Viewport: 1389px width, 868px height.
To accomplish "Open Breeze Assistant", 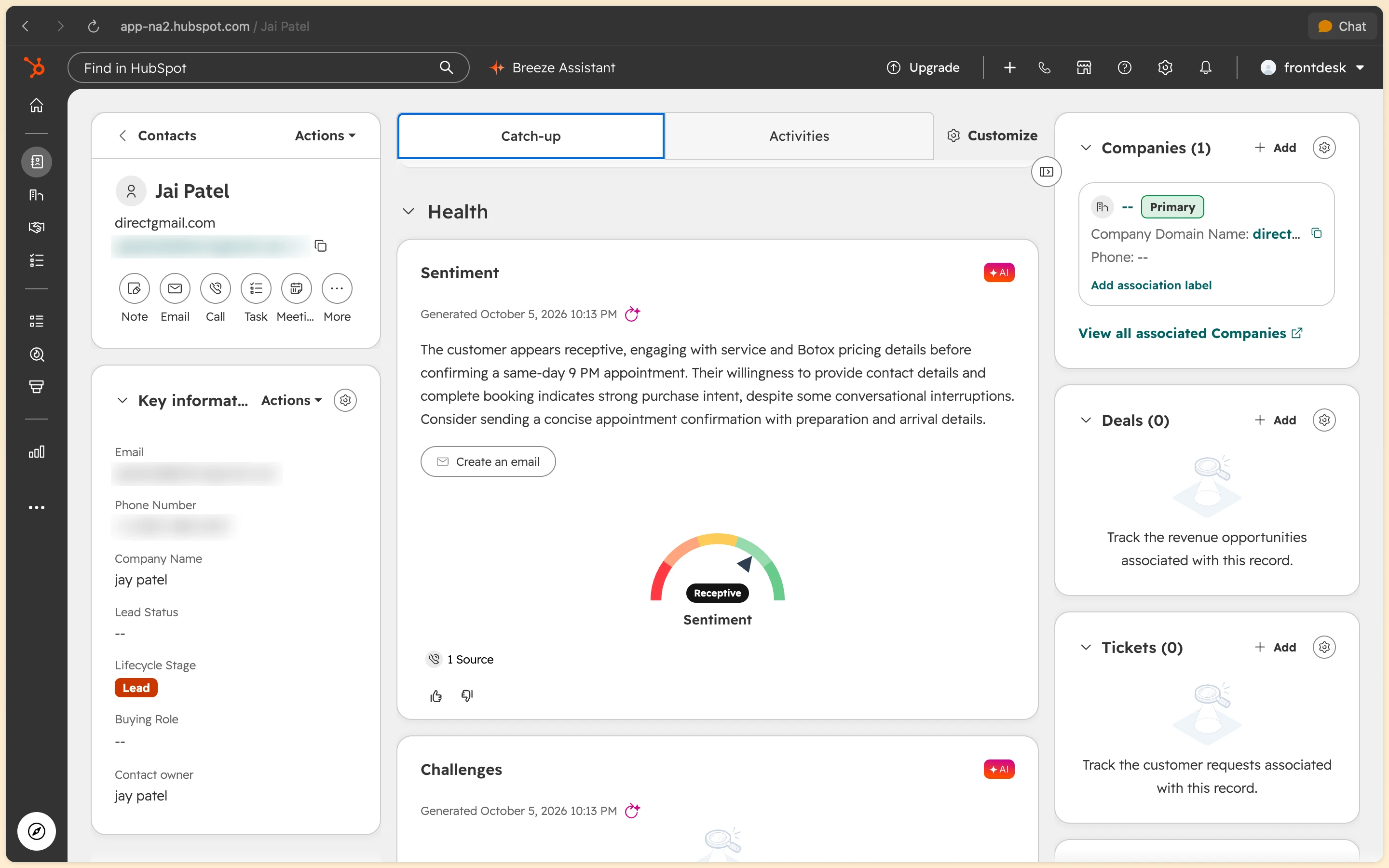I will pos(552,68).
